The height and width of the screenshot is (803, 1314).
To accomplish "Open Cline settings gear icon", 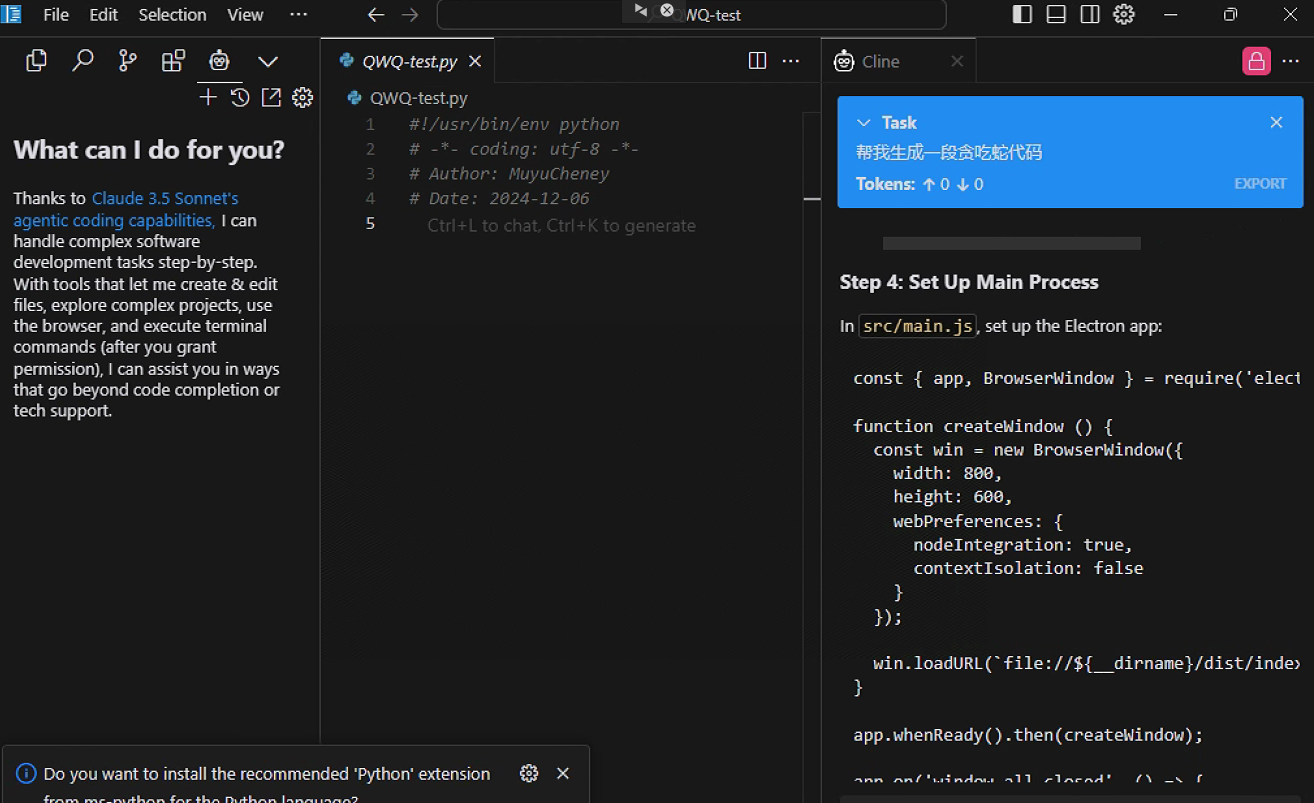I will click(x=303, y=97).
